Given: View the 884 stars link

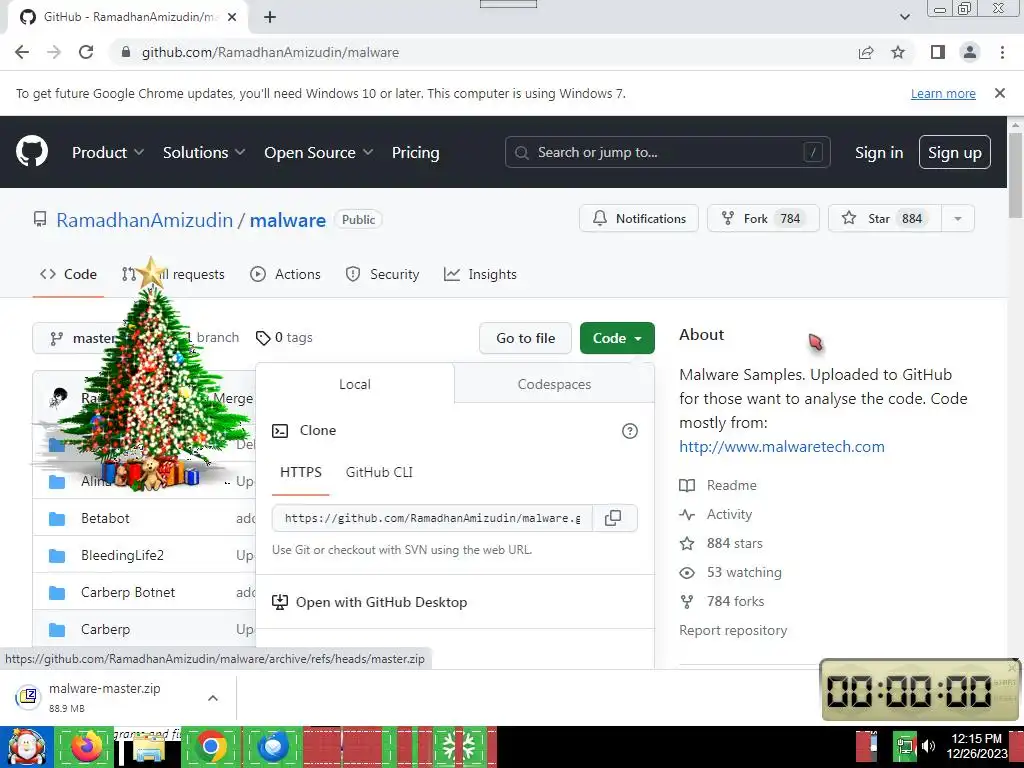Looking at the screenshot, I should (x=721, y=543).
